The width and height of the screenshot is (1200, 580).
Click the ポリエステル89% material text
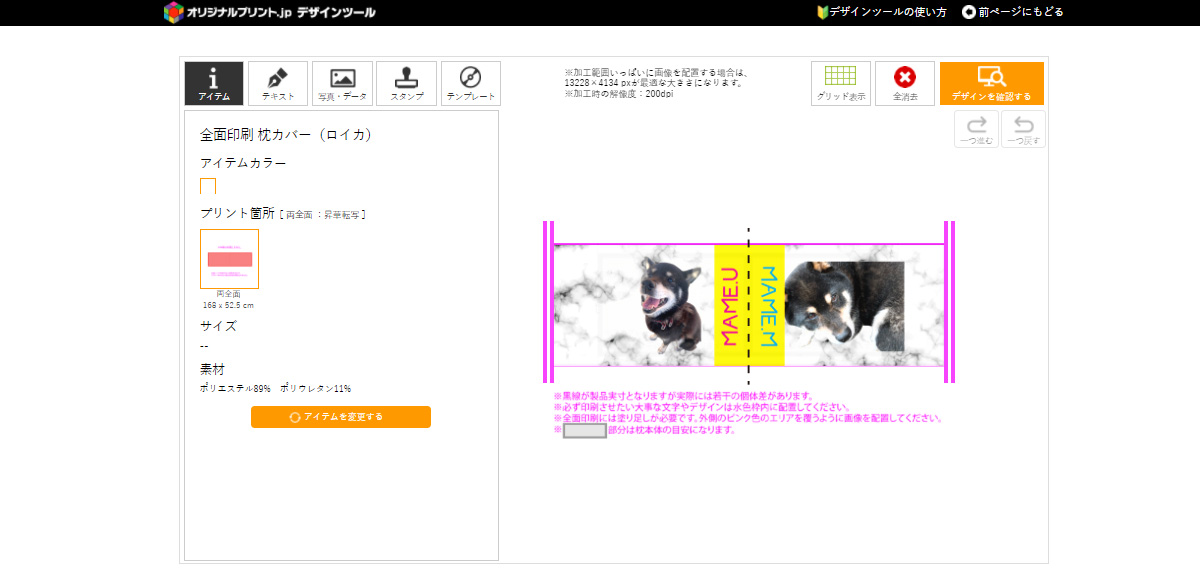click(x=236, y=388)
